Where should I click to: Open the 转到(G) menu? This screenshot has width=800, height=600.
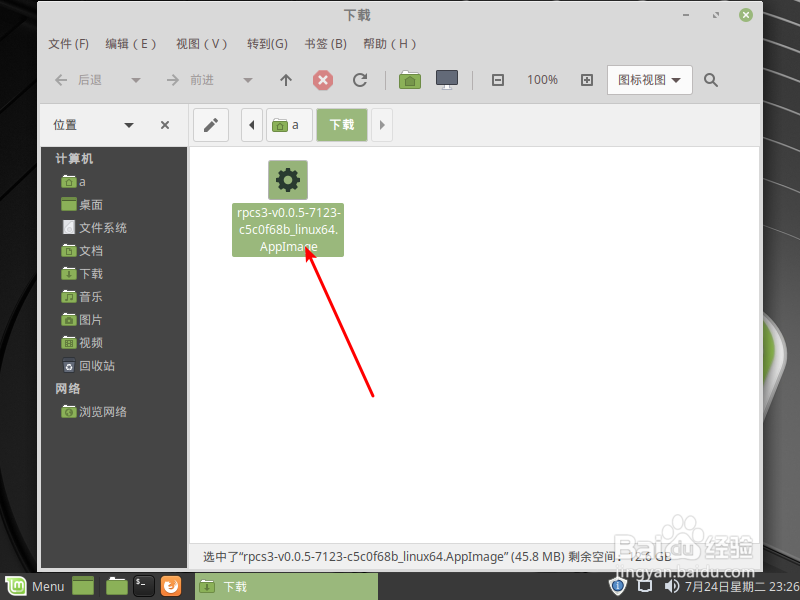[x=267, y=44]
